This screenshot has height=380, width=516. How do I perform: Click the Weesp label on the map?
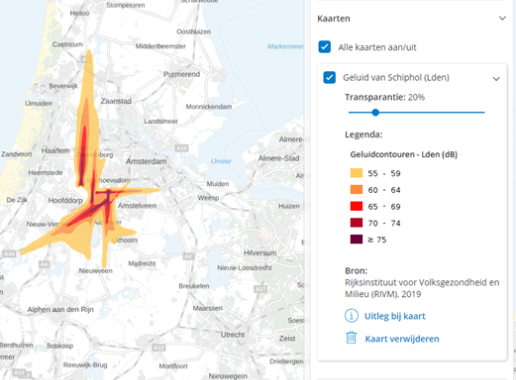(x=208, y=198)
